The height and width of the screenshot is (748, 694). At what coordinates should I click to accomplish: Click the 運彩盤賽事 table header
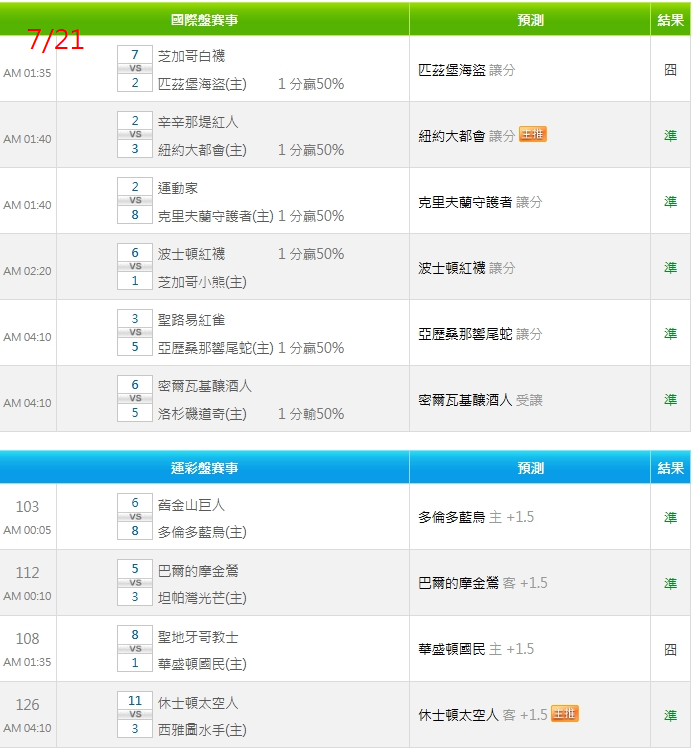tap(204, 468)
